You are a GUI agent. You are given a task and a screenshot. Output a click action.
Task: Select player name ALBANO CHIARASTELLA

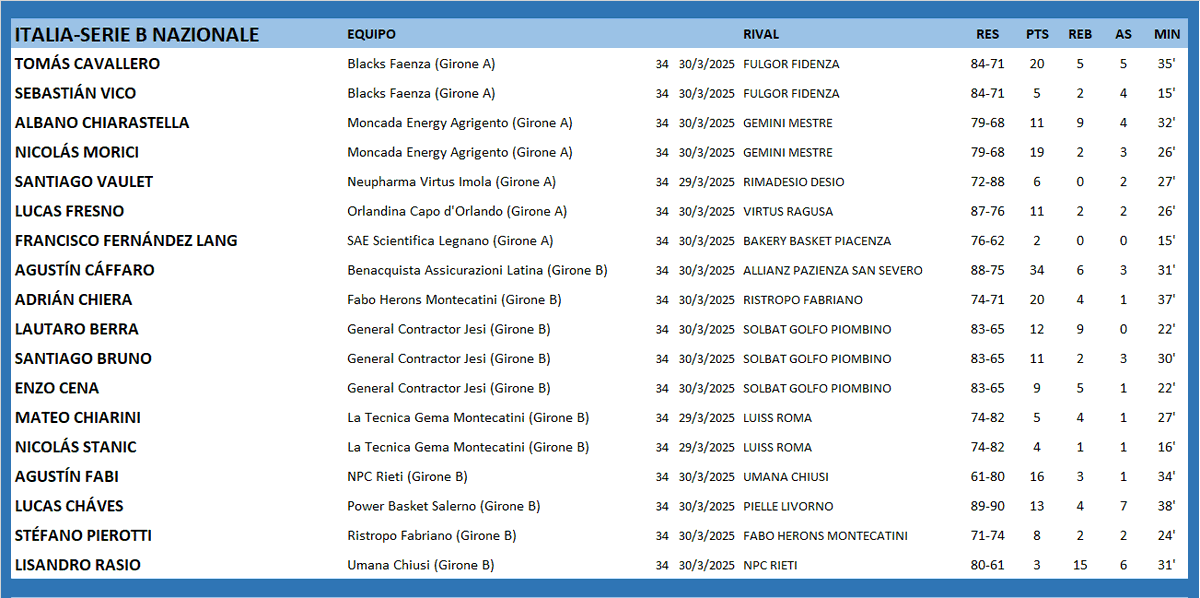(x=102, y=123)
